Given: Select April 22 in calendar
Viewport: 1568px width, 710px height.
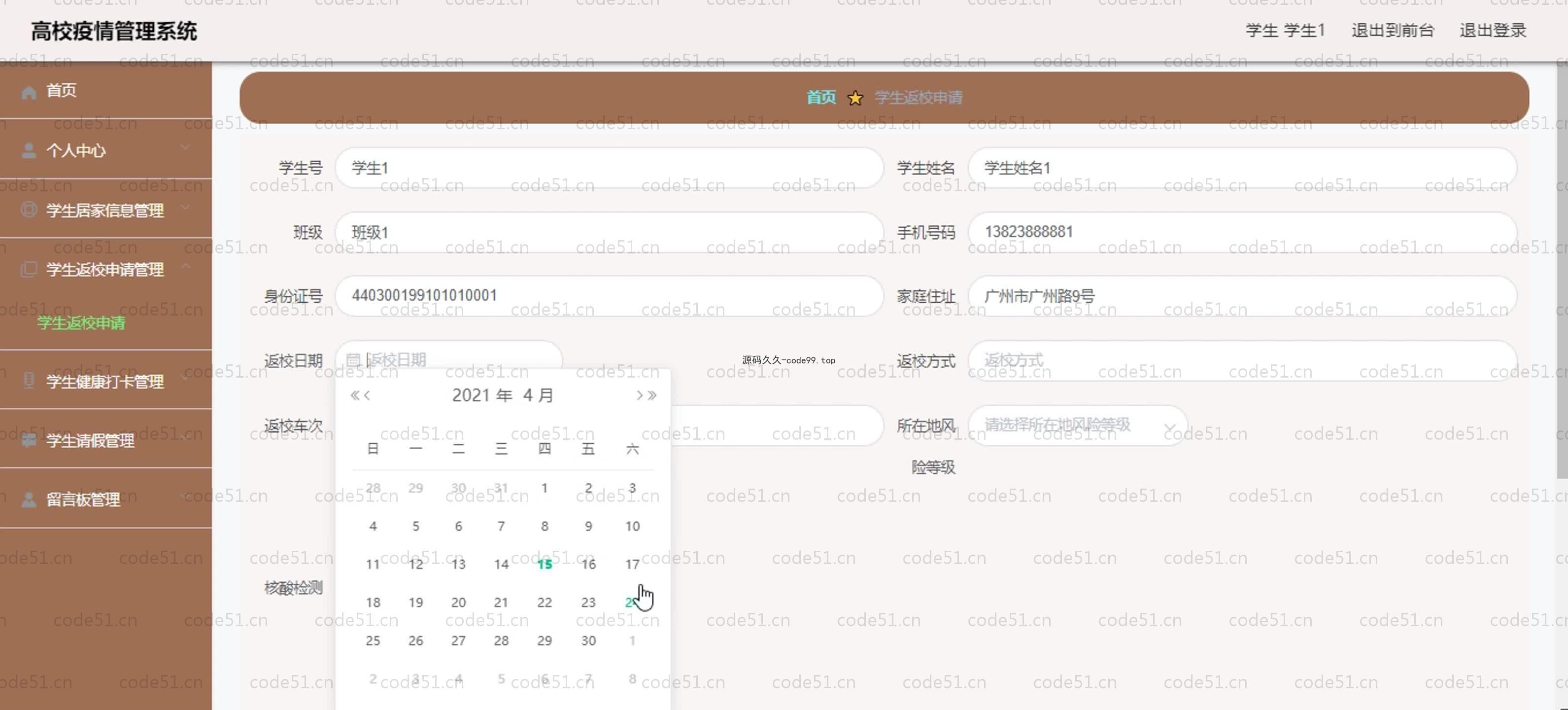Looking at the screenshot, I should (x=544, y=602).
